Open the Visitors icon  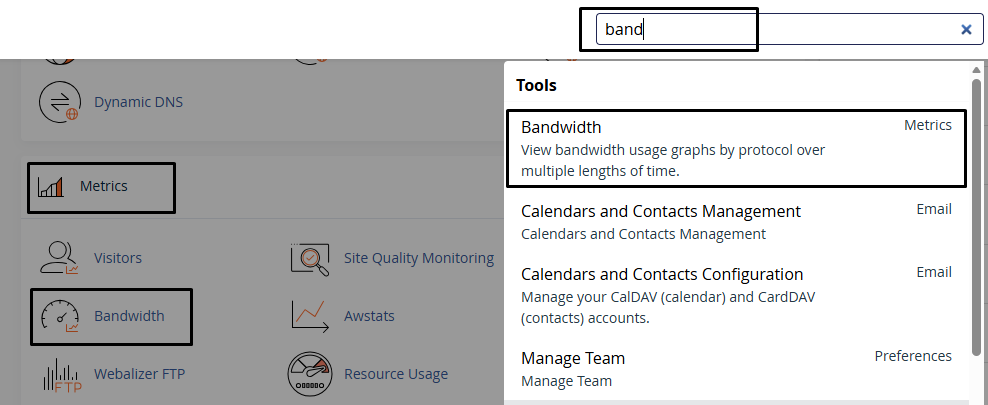click(x=60, y=258)
